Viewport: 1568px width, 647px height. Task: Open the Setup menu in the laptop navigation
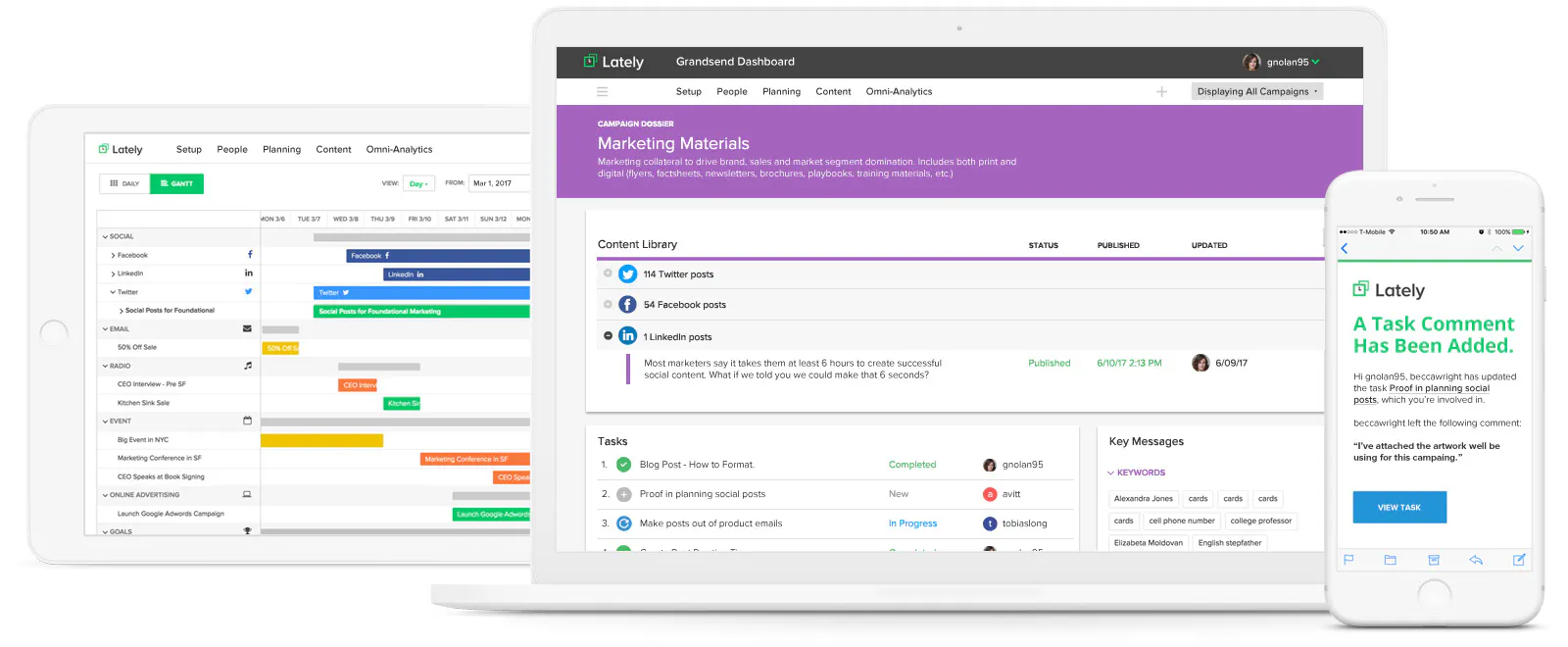(689, 91)
